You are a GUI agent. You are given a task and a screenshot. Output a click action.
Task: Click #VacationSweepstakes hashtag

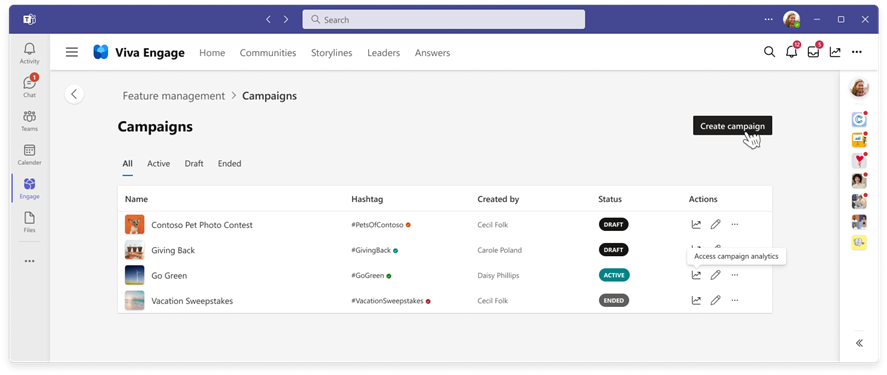click(x=387, y=301)
